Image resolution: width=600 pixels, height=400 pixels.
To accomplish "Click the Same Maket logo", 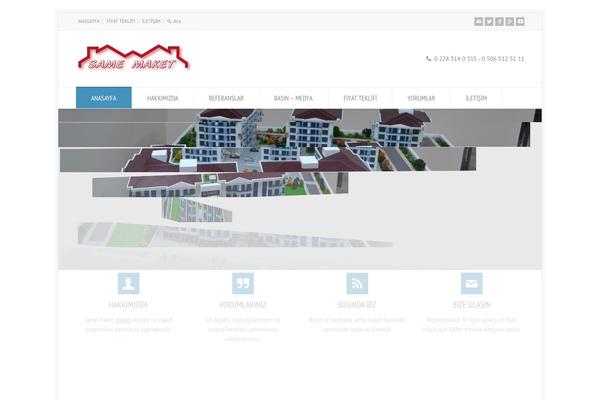I will 134,57.
